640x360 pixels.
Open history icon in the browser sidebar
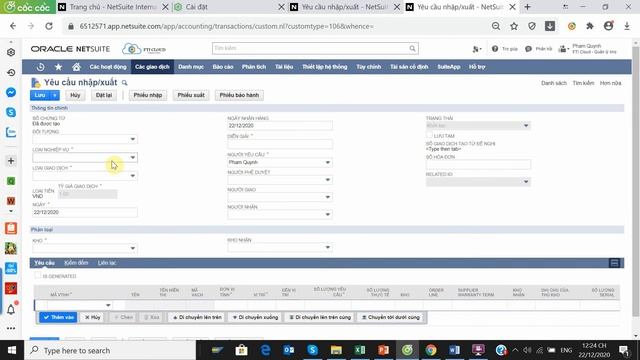(x=11, y=72)
